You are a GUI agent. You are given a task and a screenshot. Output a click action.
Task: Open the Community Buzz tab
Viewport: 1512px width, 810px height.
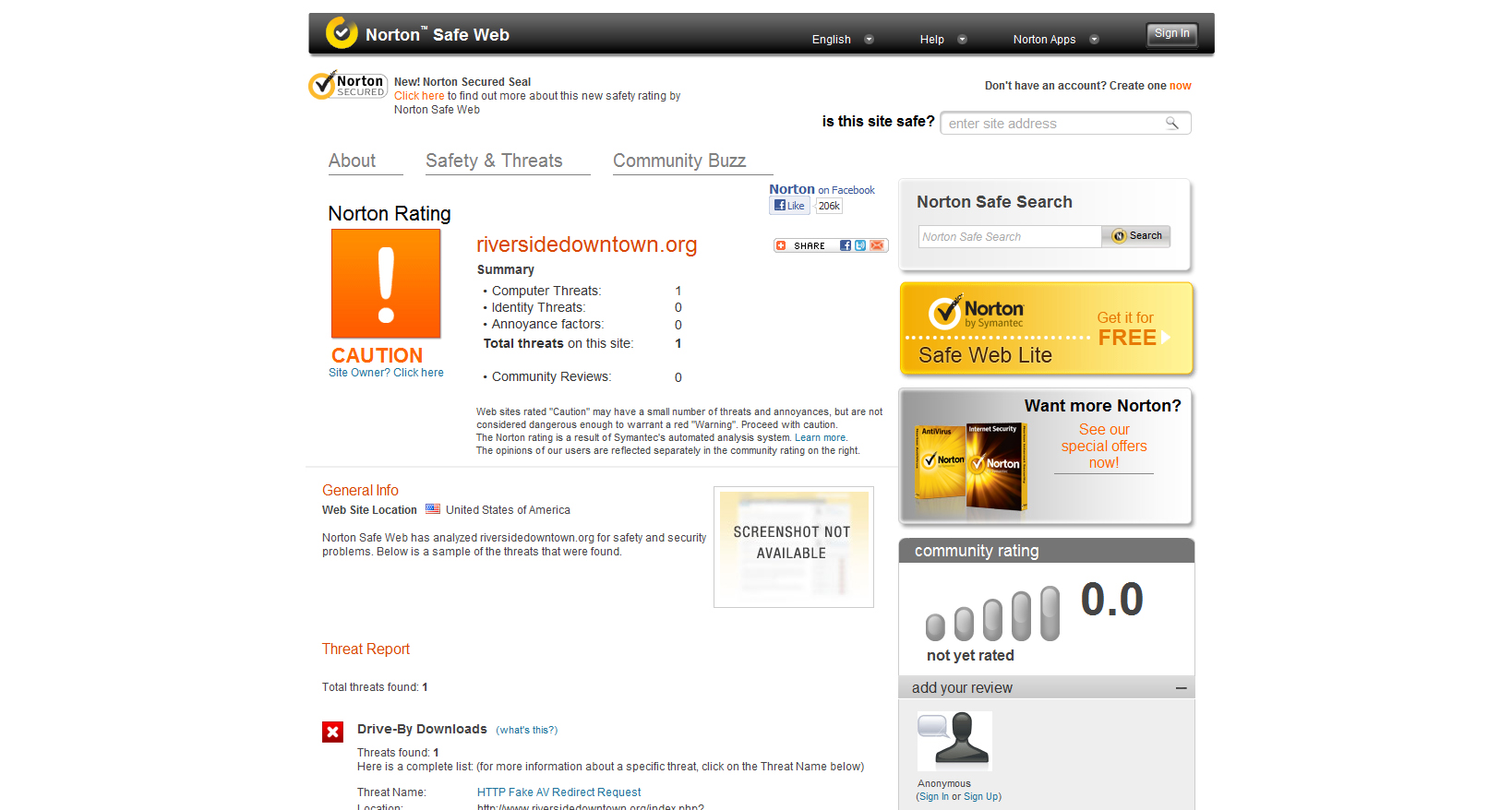(679, 161)
